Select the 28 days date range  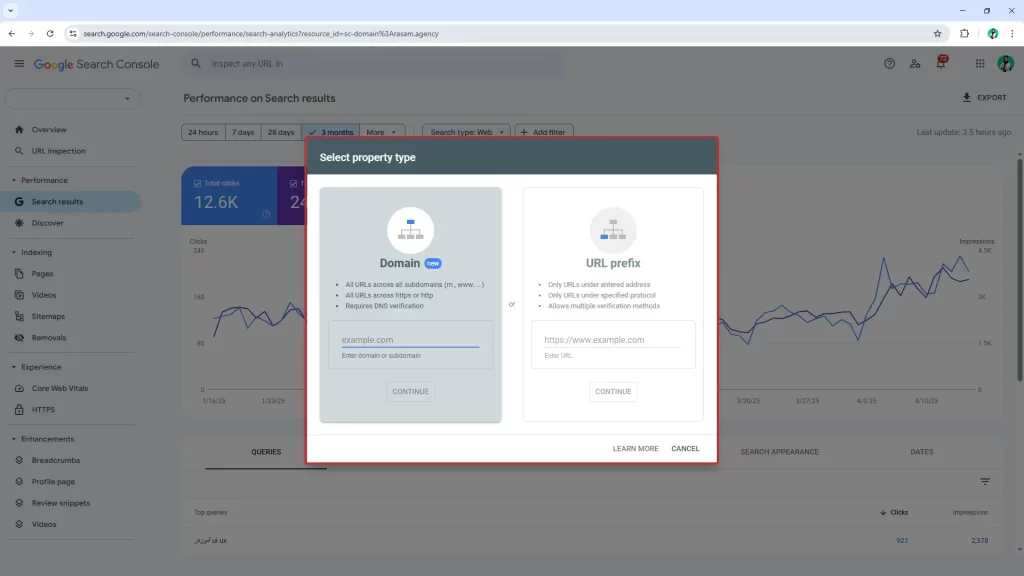tap(281, 132)
